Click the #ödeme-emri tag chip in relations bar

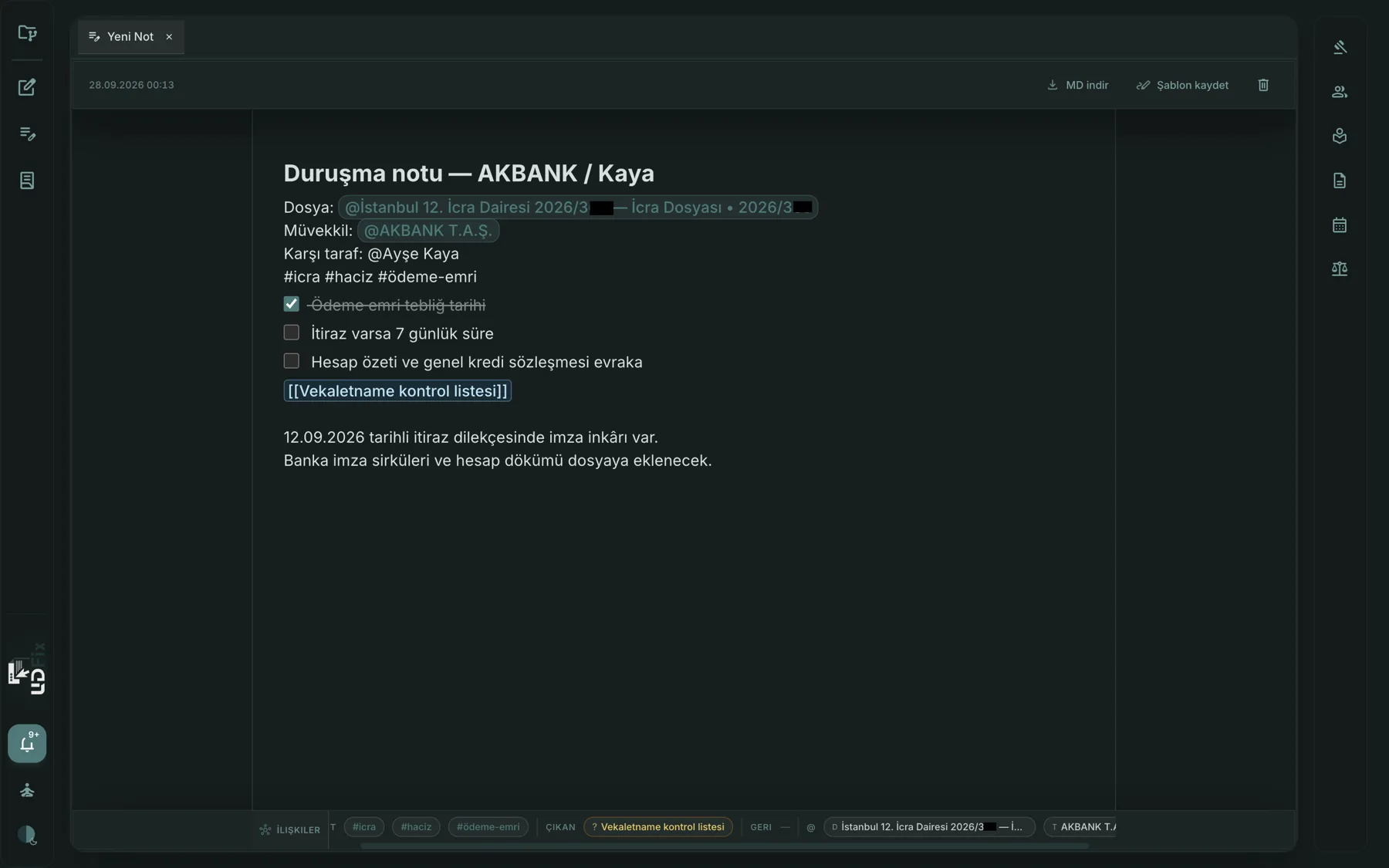click(x=488, y=827)
